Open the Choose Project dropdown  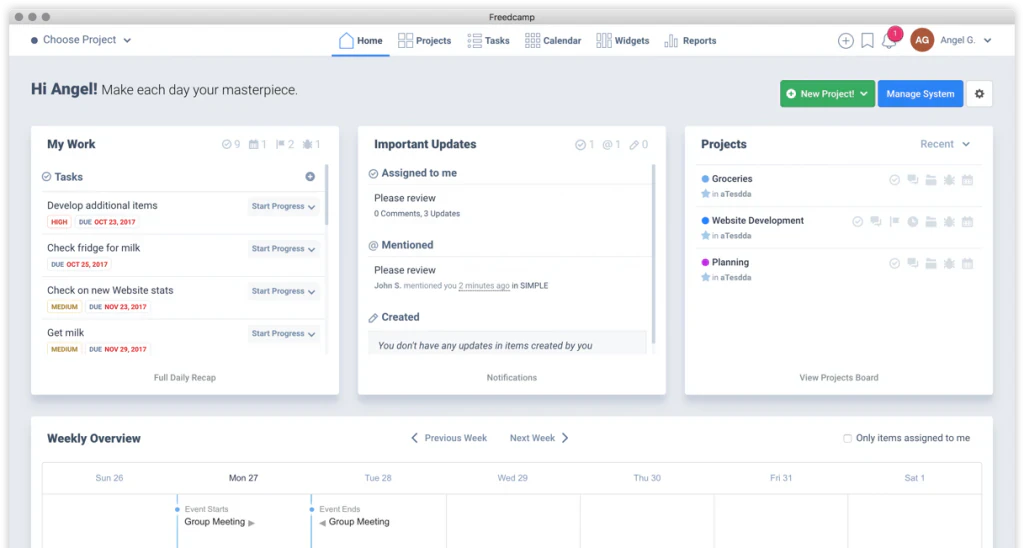click(81, 40)
